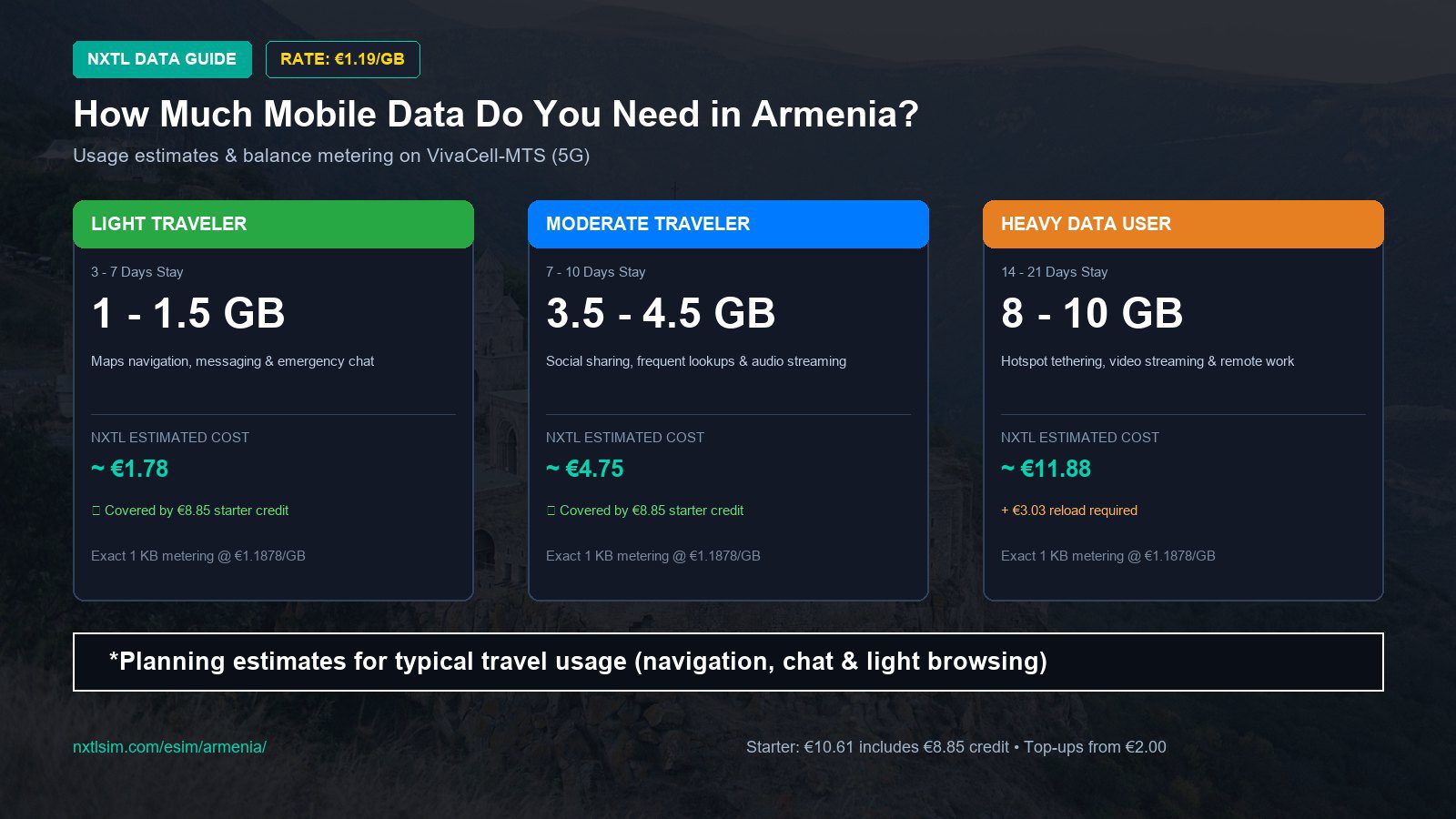
Task: Select the HEAVY DATA USER header
Action: click(1183, 224)
